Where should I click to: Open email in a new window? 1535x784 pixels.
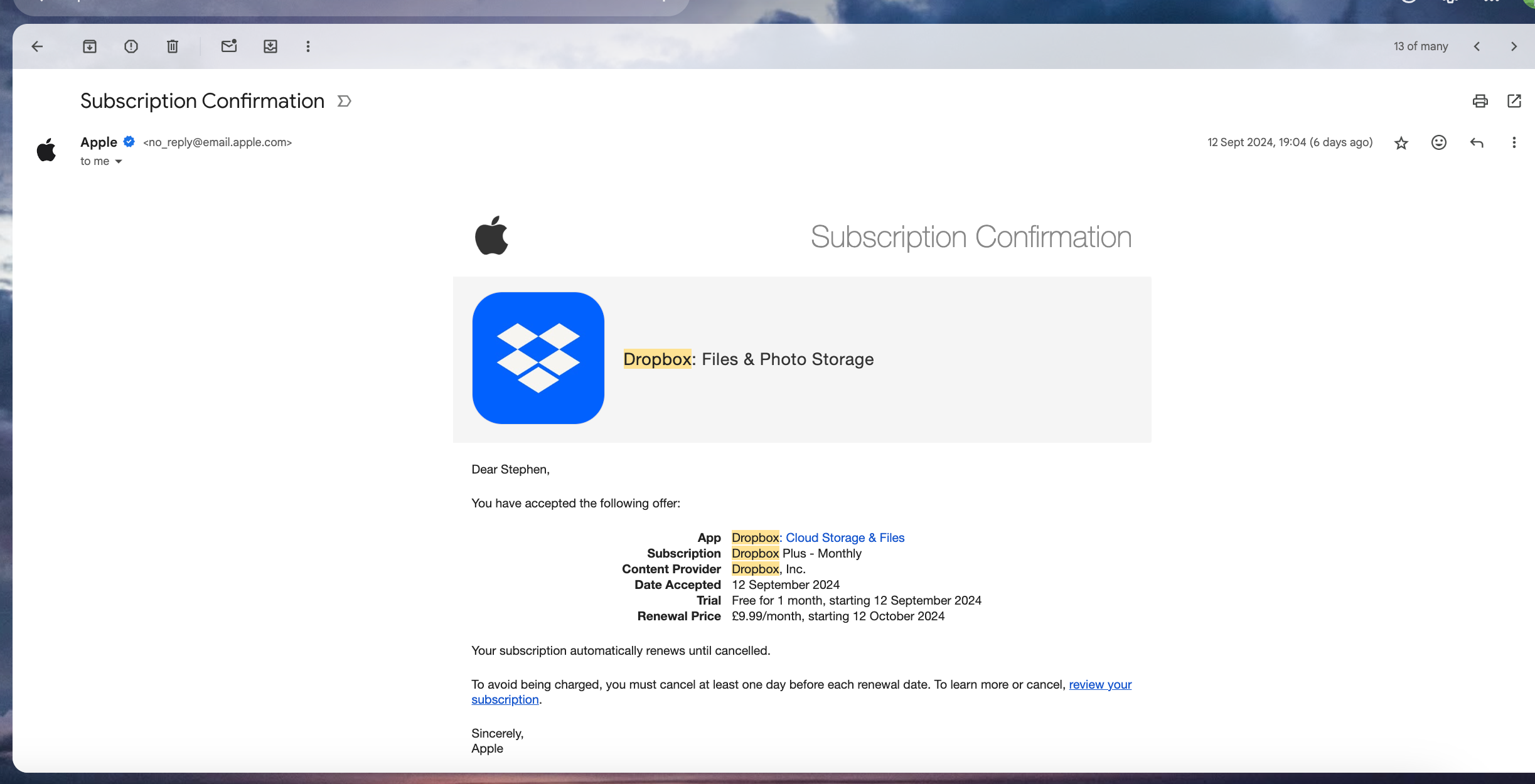pyautogui.click(x=1514, y=100)
